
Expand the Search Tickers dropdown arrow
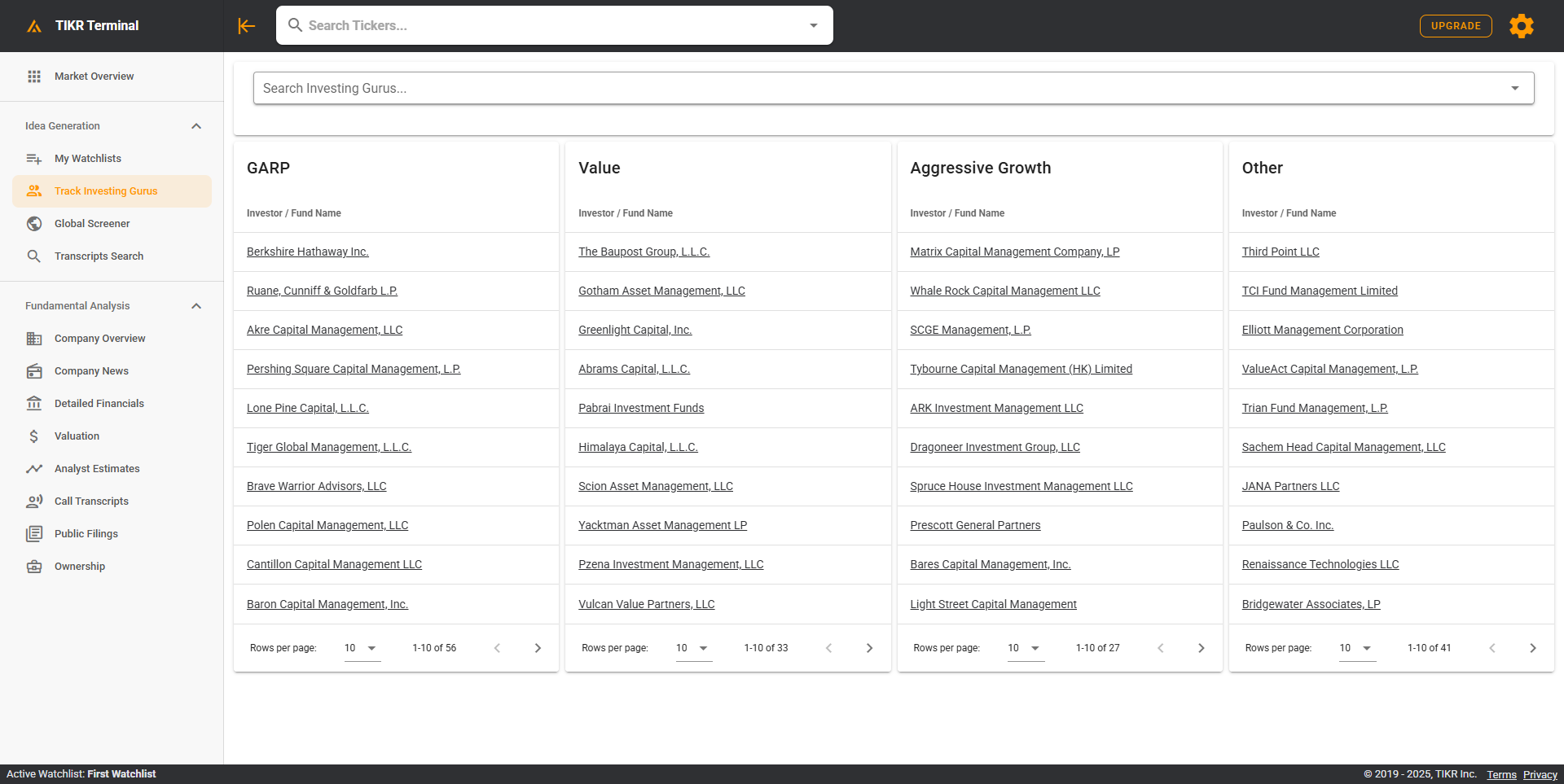[813, 26]
